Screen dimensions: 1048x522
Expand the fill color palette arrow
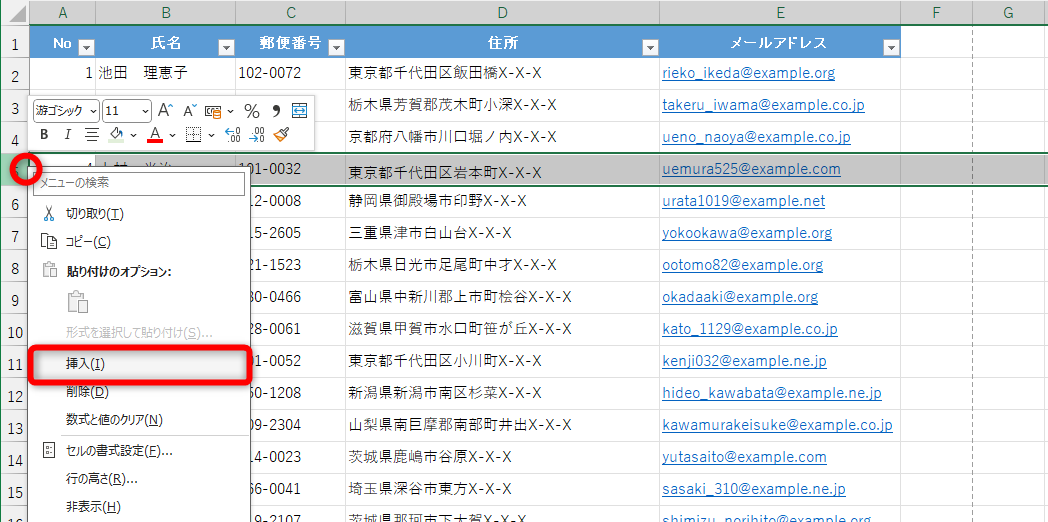pyautogui.click(x=134, y=135)
